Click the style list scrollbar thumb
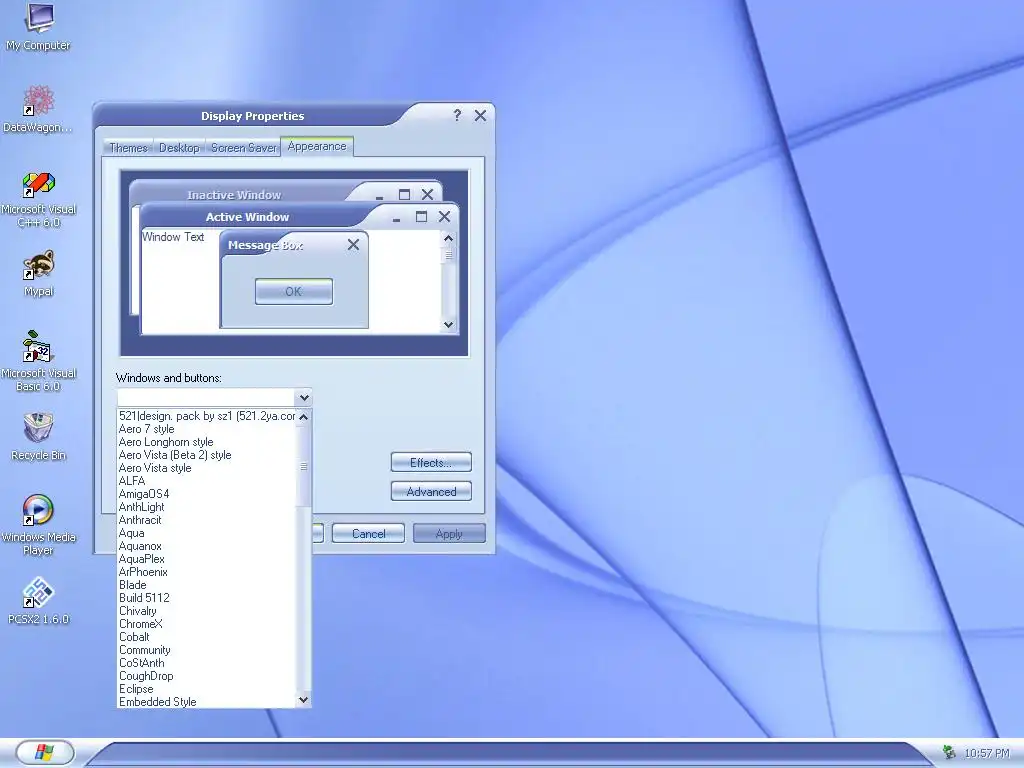 tap(304, 466)
